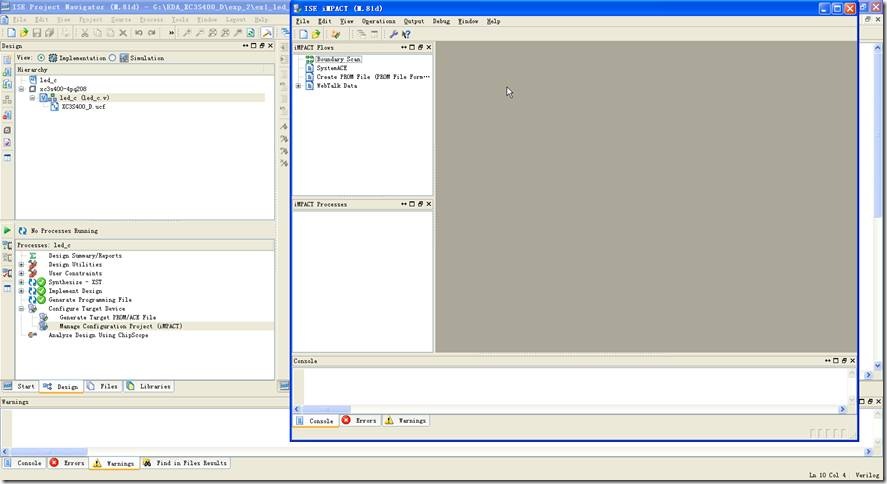This screenshot has width=887, height=484.
Task: Collapse the Configure Target Device process
Action: (x=21, y=309)
